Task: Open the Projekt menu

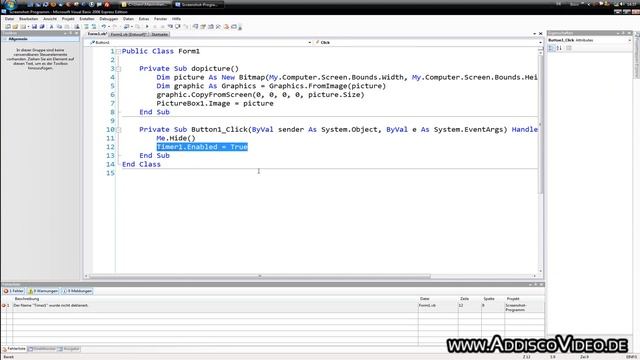Action: (x=68, y=19)
